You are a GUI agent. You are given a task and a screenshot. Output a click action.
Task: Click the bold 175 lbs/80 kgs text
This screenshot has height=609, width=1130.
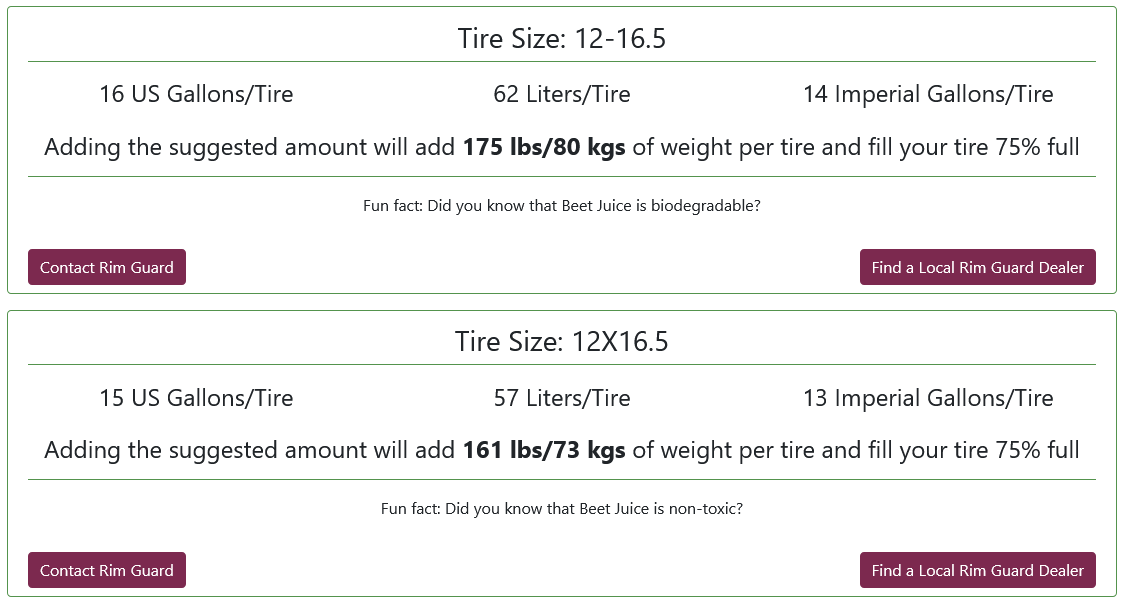[x=544, y=147]
